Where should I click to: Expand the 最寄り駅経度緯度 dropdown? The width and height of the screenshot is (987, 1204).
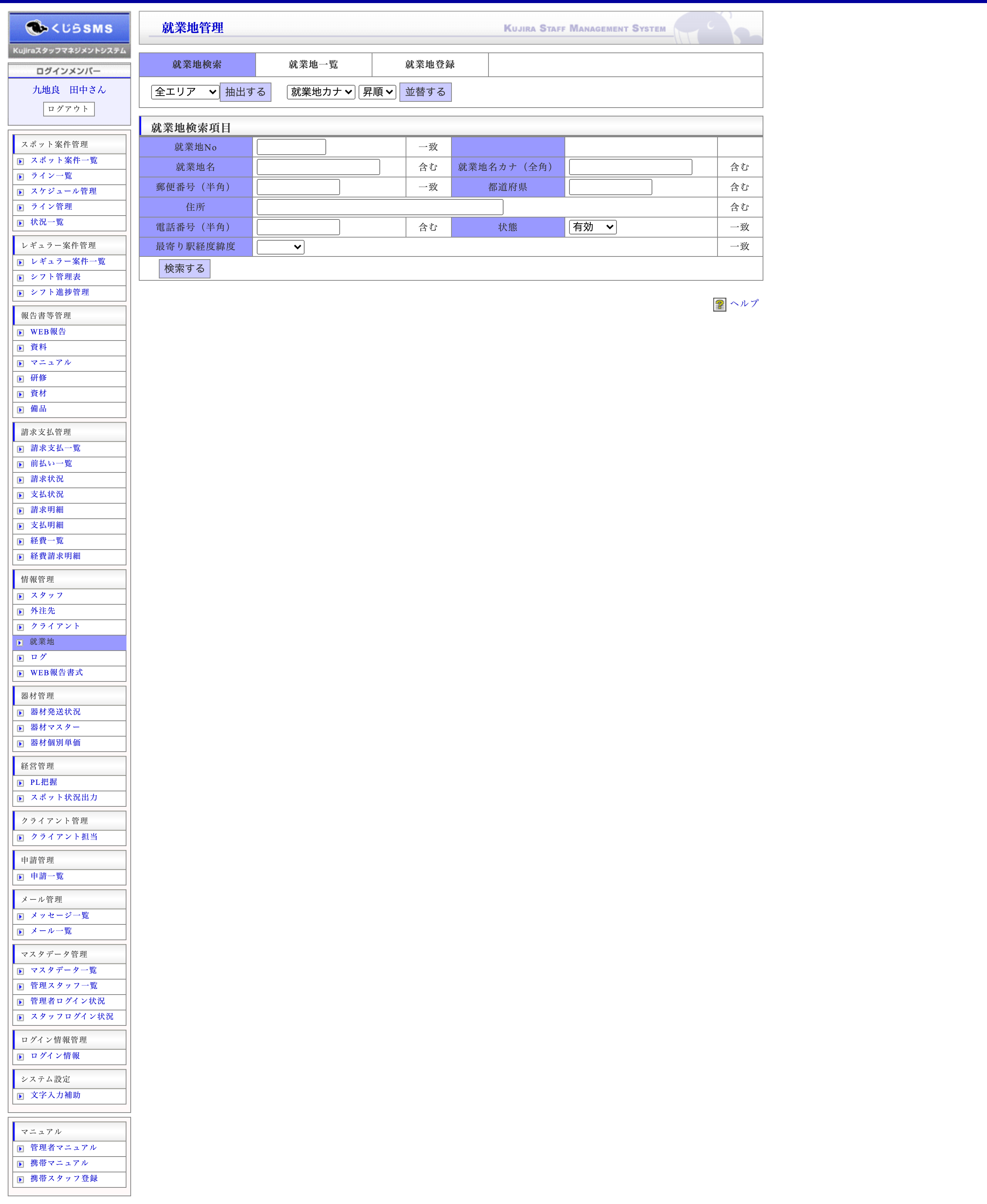(280, 247)
